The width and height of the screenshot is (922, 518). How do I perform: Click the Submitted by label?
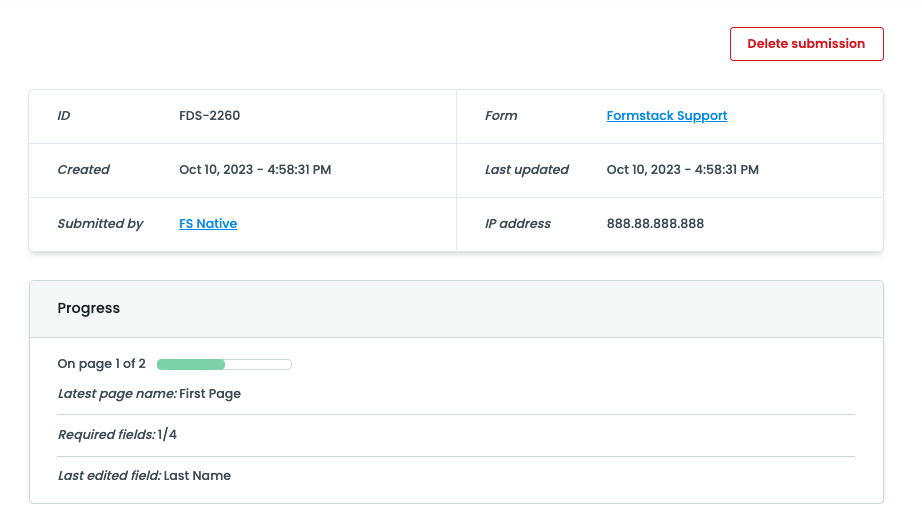pos(101,224)
